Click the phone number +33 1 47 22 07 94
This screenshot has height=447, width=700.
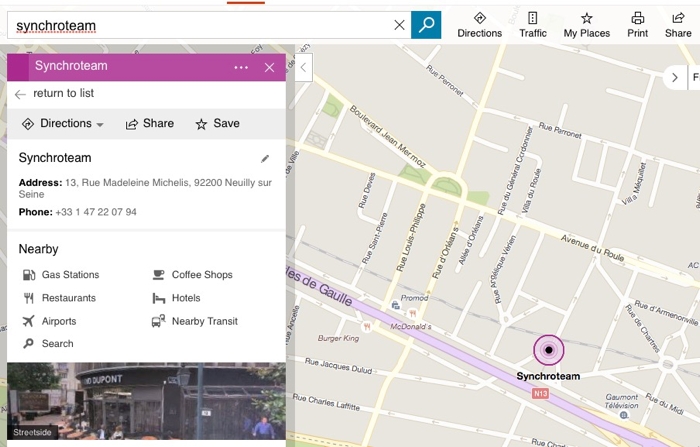tap(96, 212)
